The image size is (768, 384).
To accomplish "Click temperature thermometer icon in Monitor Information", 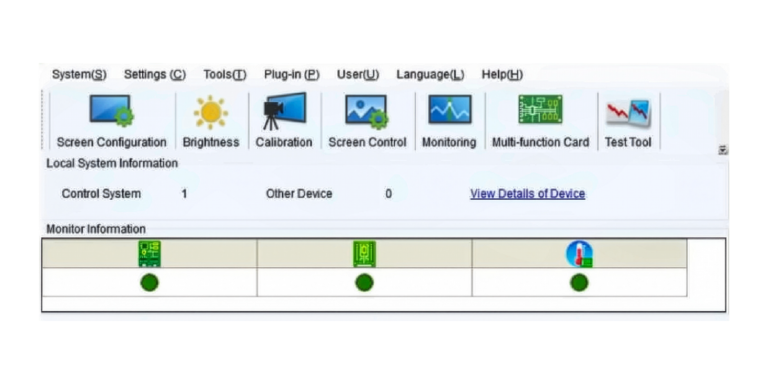I will [x=579, y=254].
